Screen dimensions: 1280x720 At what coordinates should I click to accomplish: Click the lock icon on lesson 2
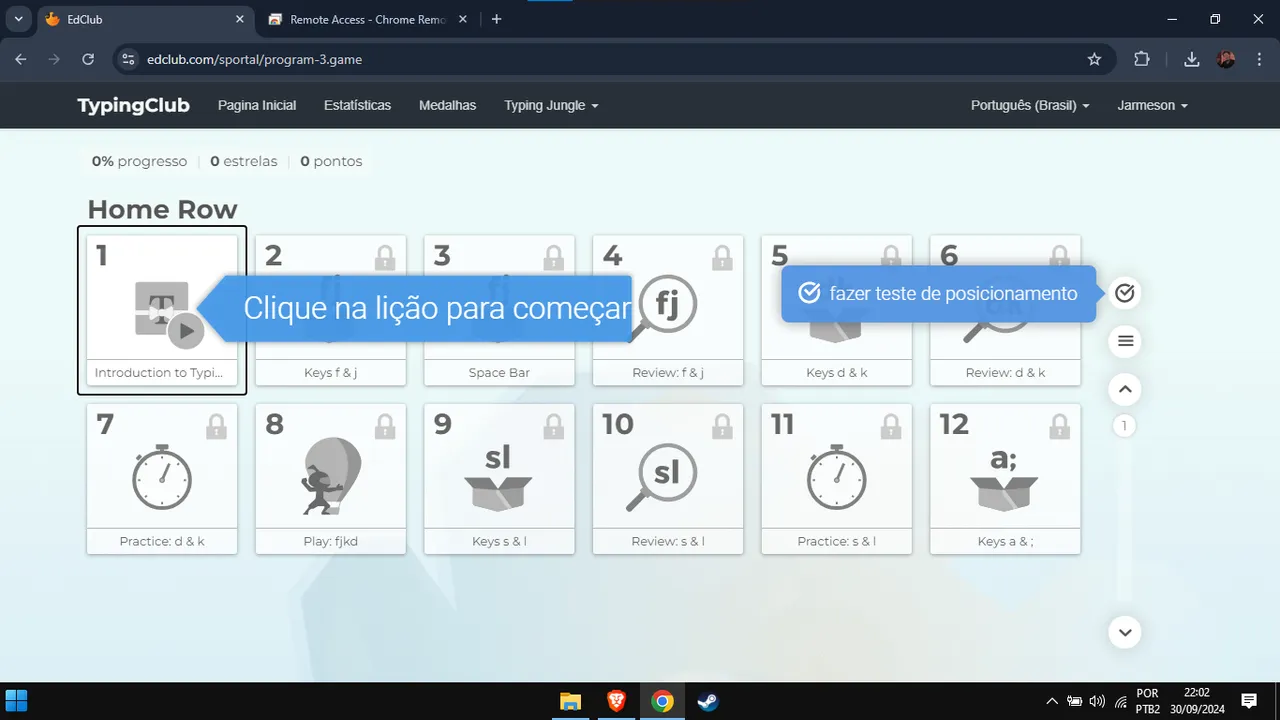[x=385, y=258]
